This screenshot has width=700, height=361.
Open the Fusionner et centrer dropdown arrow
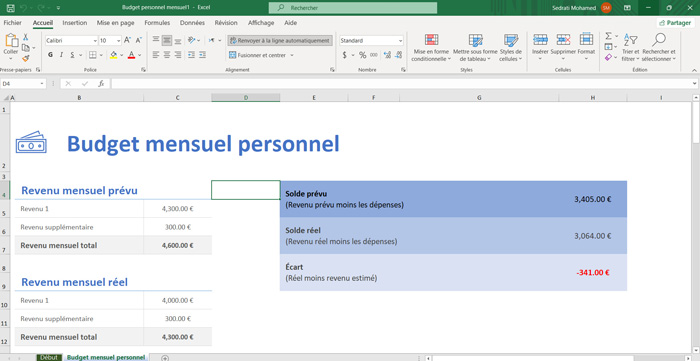tap(292, 55)
